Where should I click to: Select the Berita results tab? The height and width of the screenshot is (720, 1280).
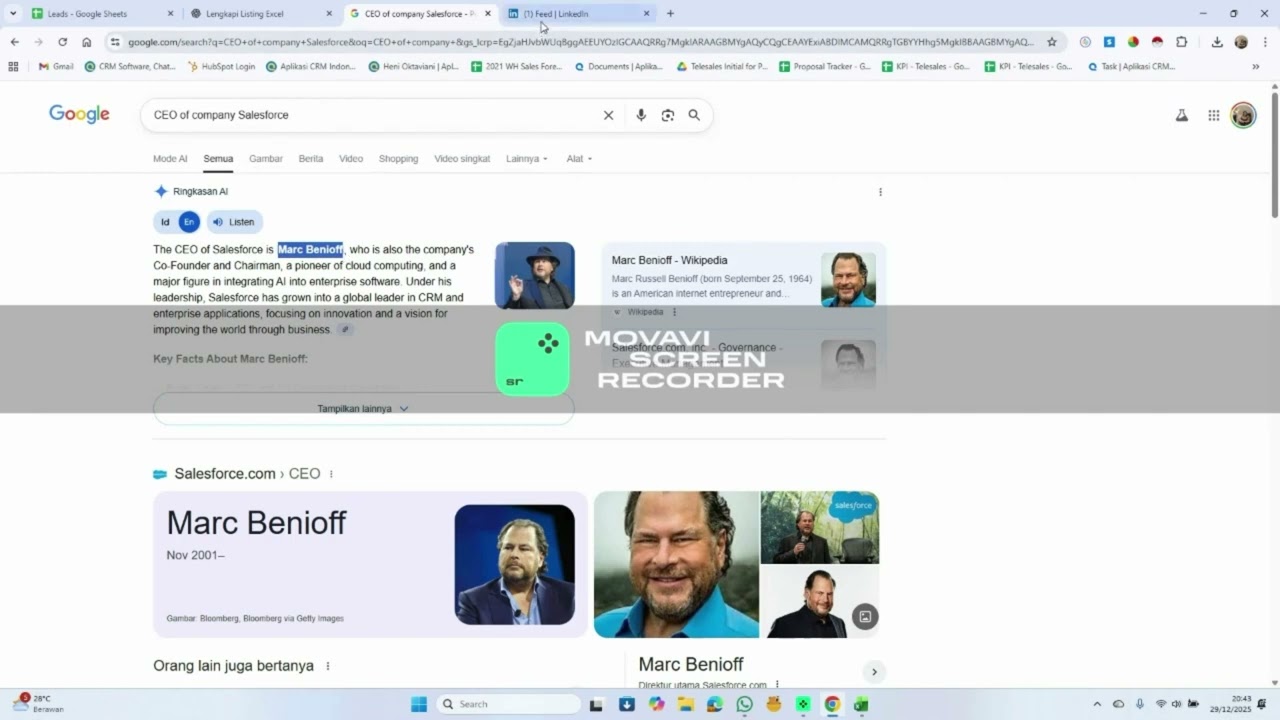click(311, 159)
